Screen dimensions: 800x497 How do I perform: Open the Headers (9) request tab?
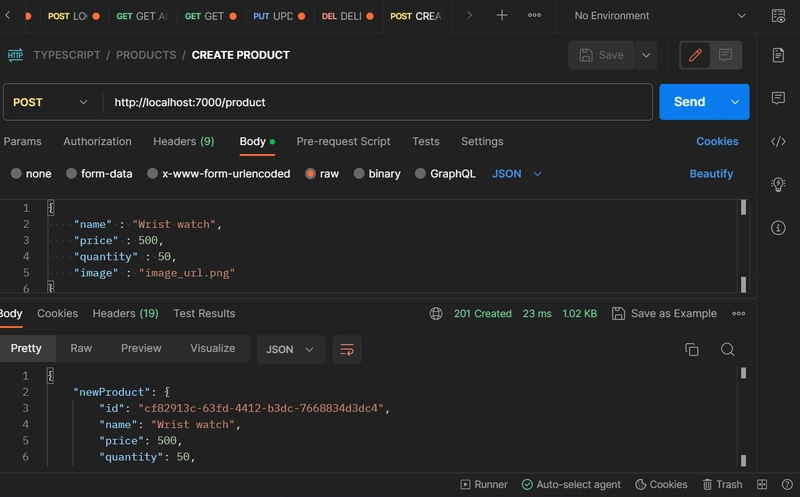[x=184, y=141]
